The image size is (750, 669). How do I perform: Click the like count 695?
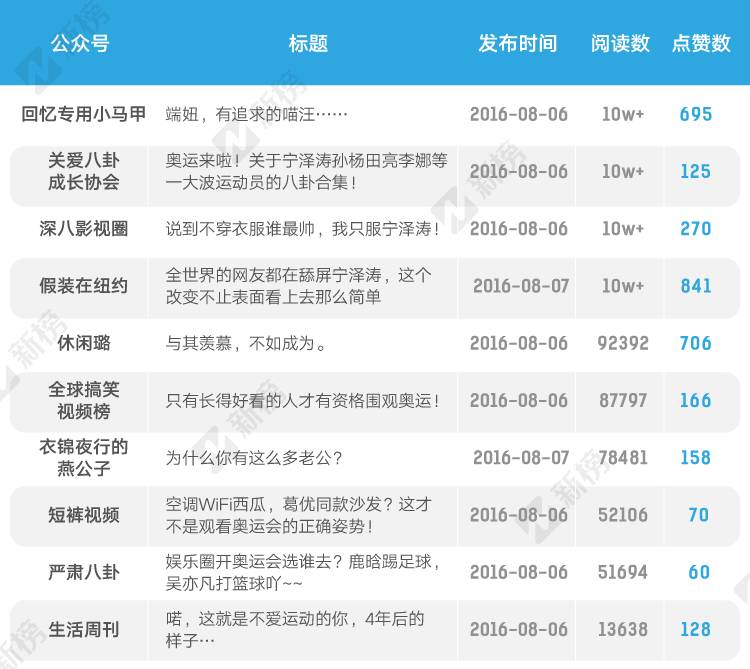[695, 114]
